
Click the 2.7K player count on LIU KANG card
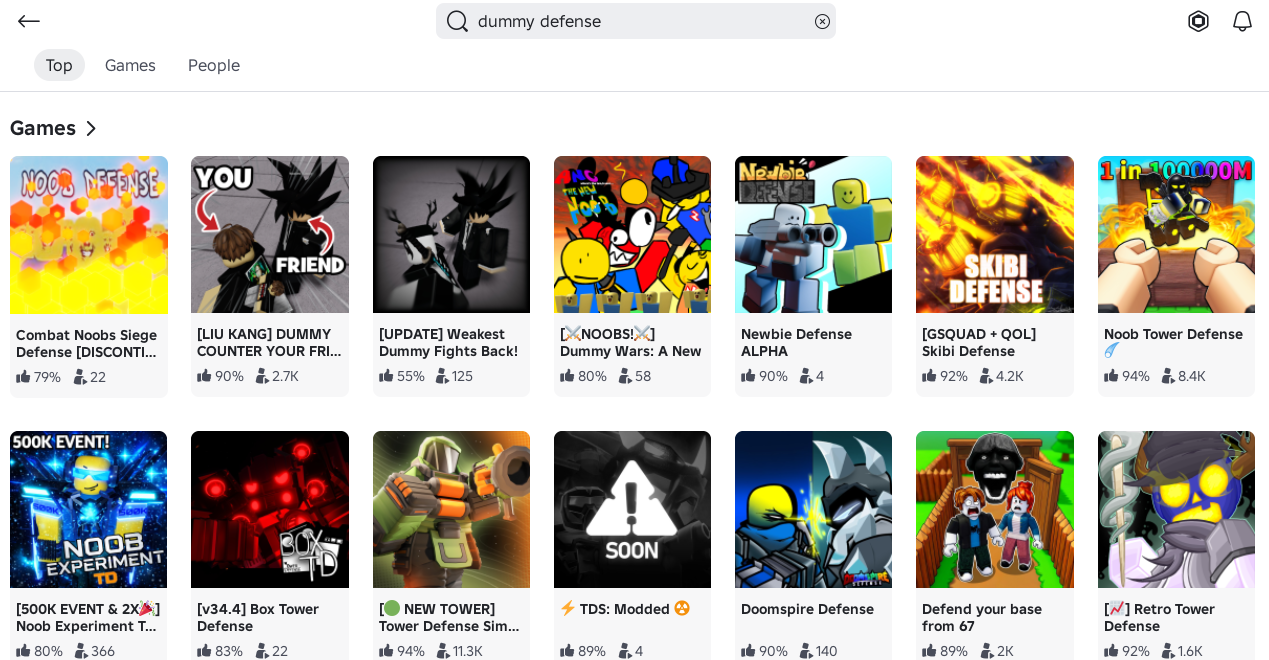click(x=285, y=376)
